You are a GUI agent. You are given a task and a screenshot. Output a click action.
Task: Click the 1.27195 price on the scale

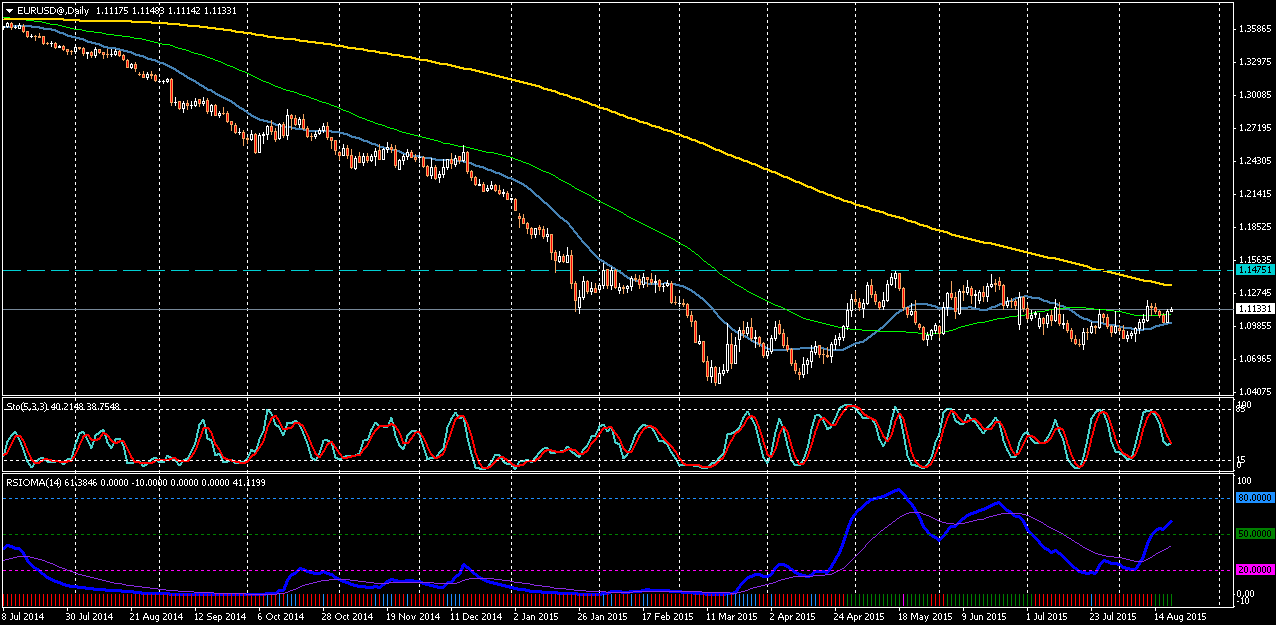[1253, 128]
